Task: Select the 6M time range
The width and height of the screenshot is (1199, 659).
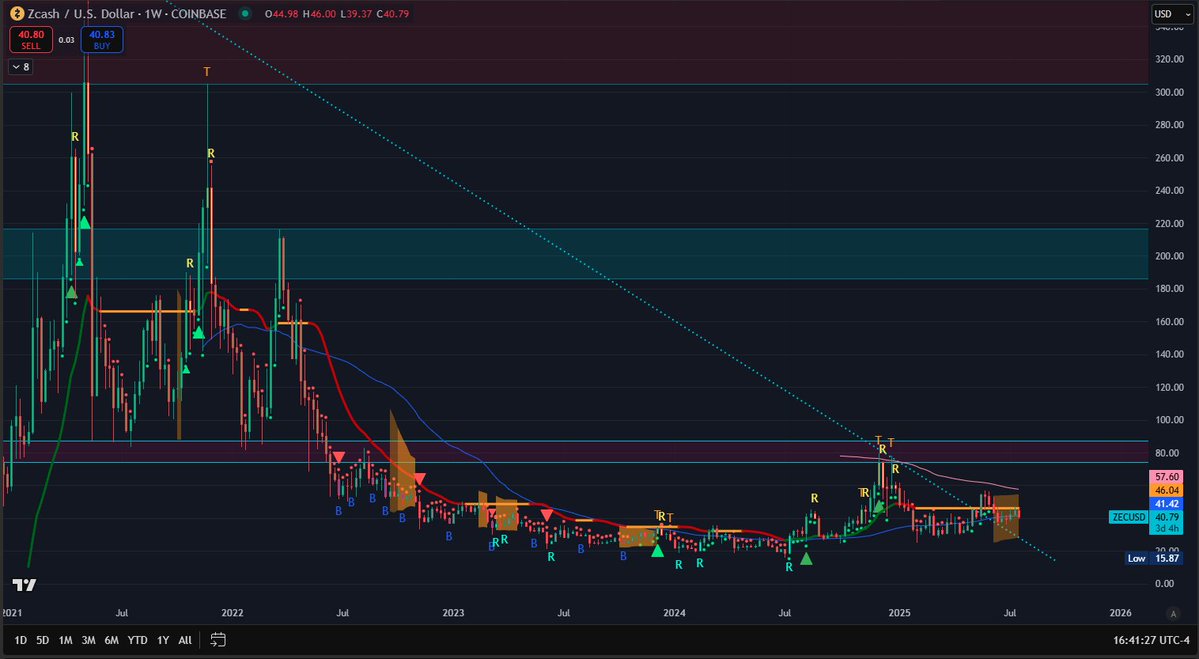Action: pyautogui.click(x=112, y=640)
